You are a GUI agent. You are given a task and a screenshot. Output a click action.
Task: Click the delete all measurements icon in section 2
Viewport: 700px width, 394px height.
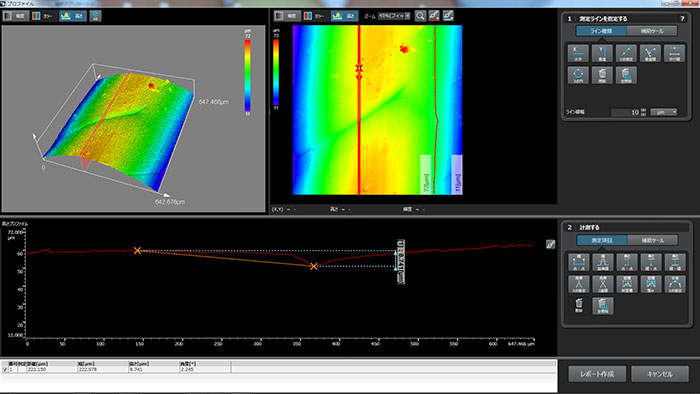(603, 306)
